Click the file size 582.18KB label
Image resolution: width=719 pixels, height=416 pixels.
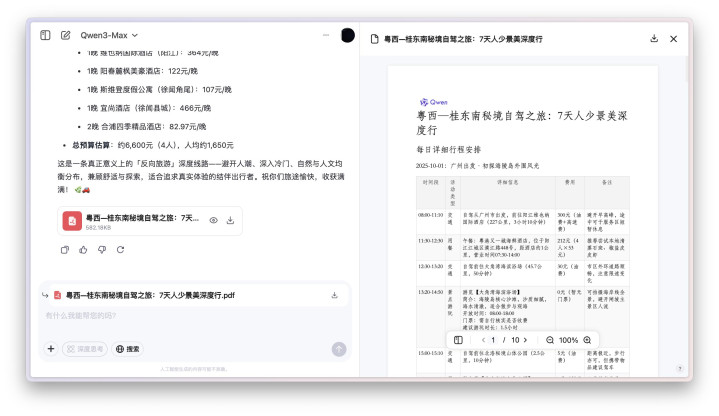98,227
